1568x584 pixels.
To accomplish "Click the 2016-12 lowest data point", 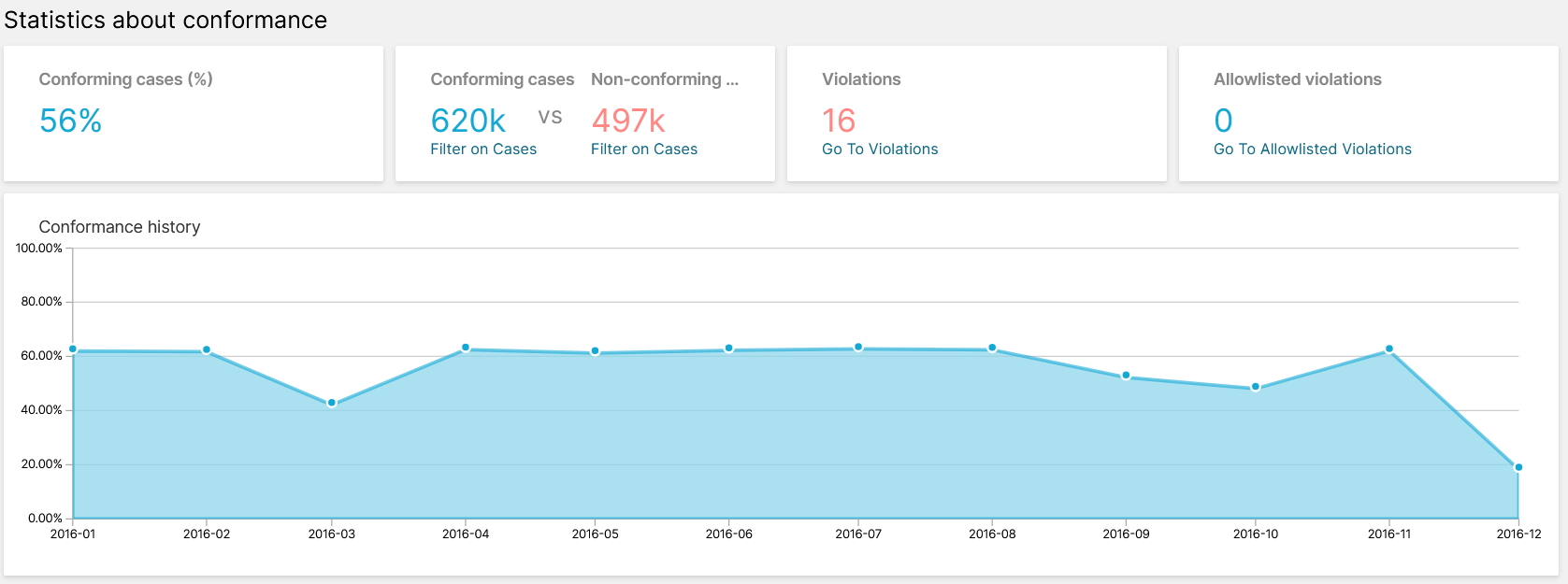I will [x=1518, y=467].
